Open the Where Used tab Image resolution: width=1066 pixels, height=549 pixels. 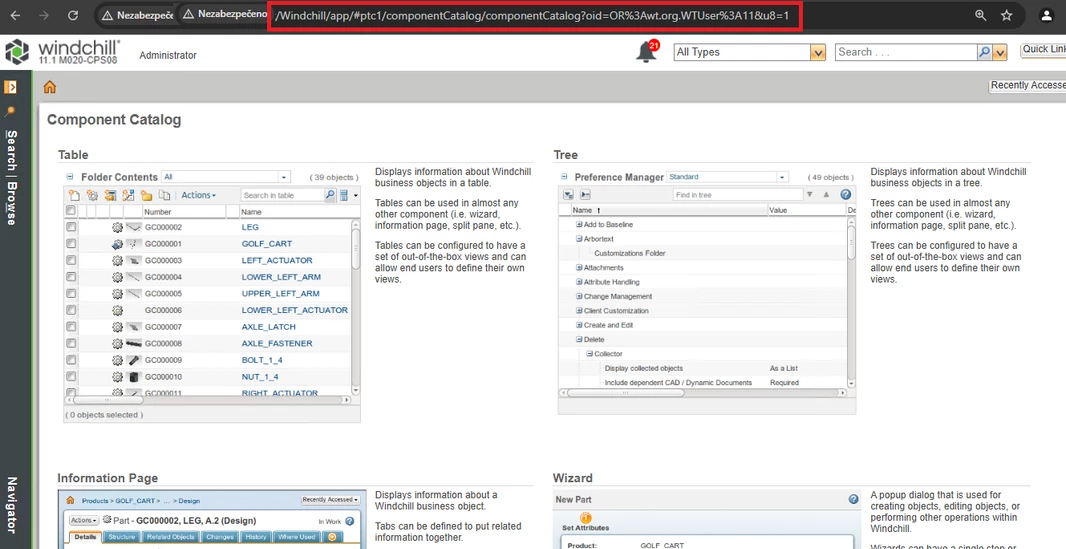[x=297, y=537]
